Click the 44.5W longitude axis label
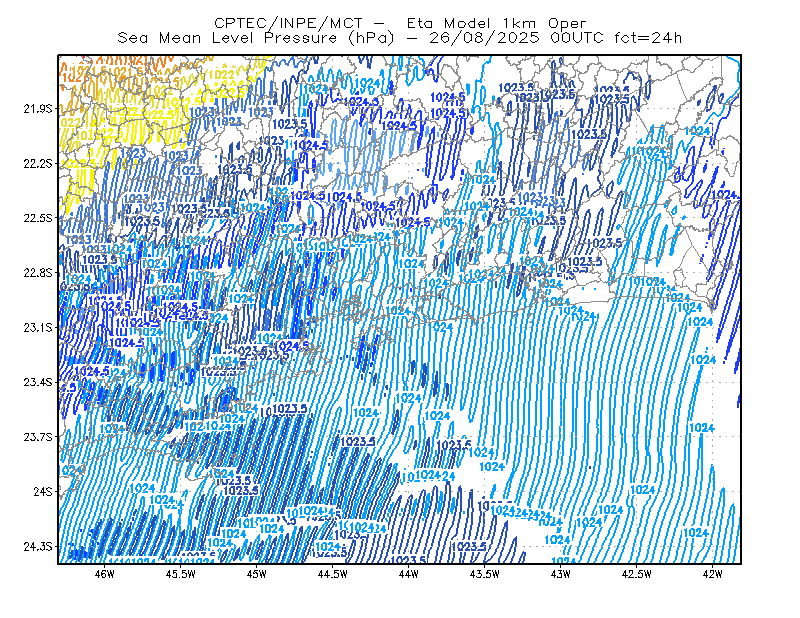The height and width of the screenshot is (618, 800). tap(333, 574)
